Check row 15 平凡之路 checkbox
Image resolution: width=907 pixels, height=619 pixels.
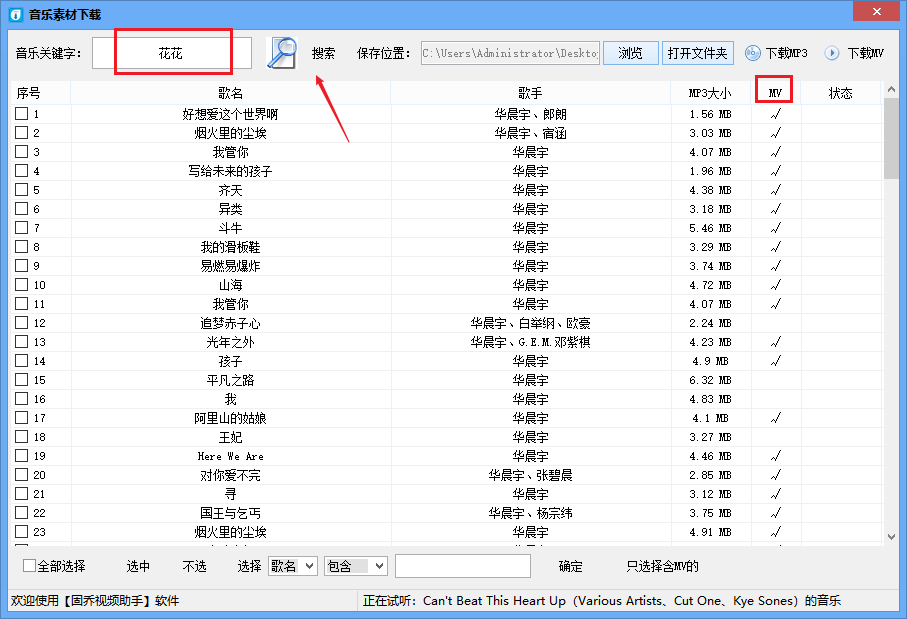tap(21, 379)
